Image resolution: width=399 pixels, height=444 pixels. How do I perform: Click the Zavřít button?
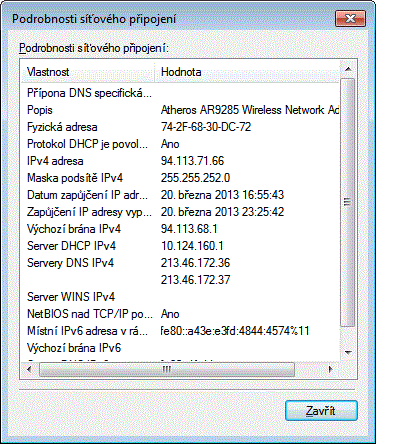point(321,410)
